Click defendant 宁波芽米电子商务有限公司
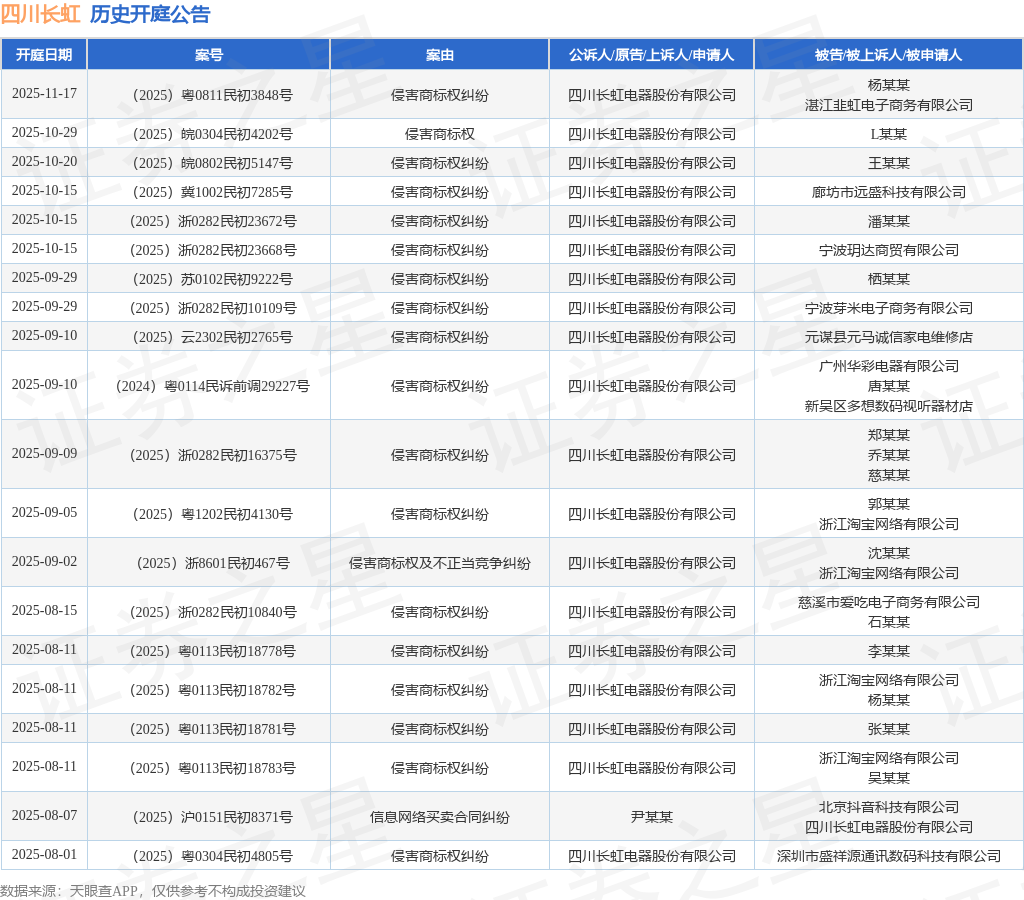The width and height of the screenshot is (1024, 900). point(889,308)
